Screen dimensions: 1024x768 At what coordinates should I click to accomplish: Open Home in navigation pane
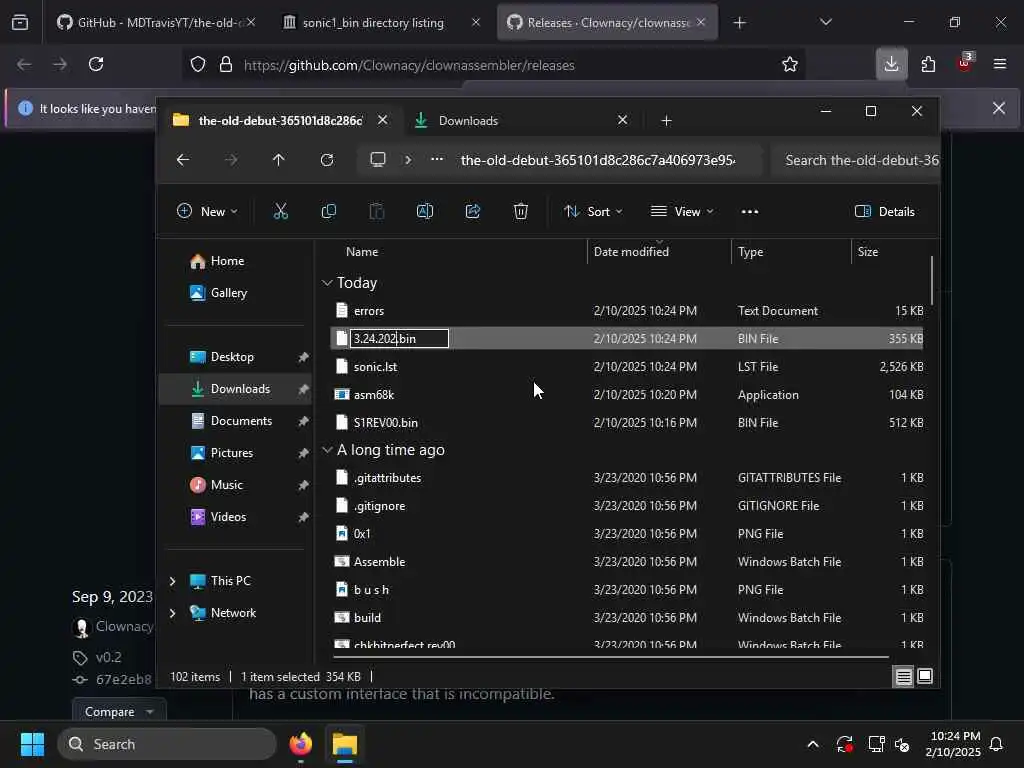[226, 261]
